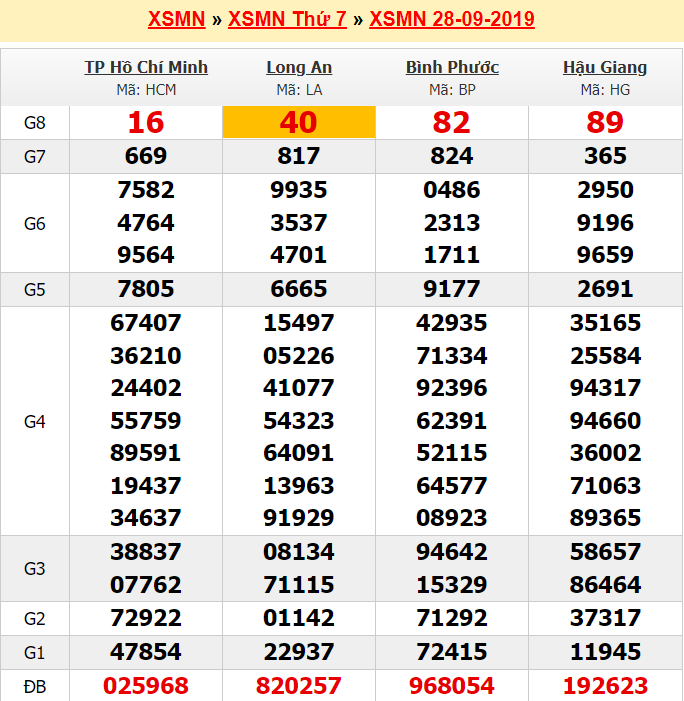Image resolution: width=684 pixels, height=701 pixels.
Task: Click the G8 row label
Action: click(34, 122)
